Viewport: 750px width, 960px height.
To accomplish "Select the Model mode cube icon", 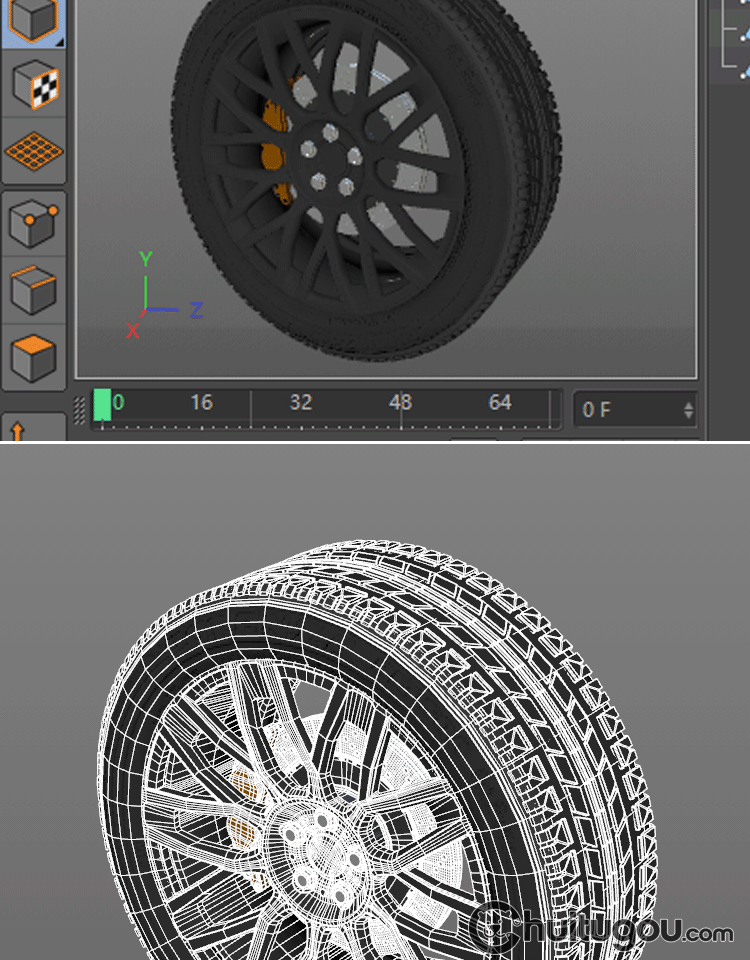I will (34, 21).
